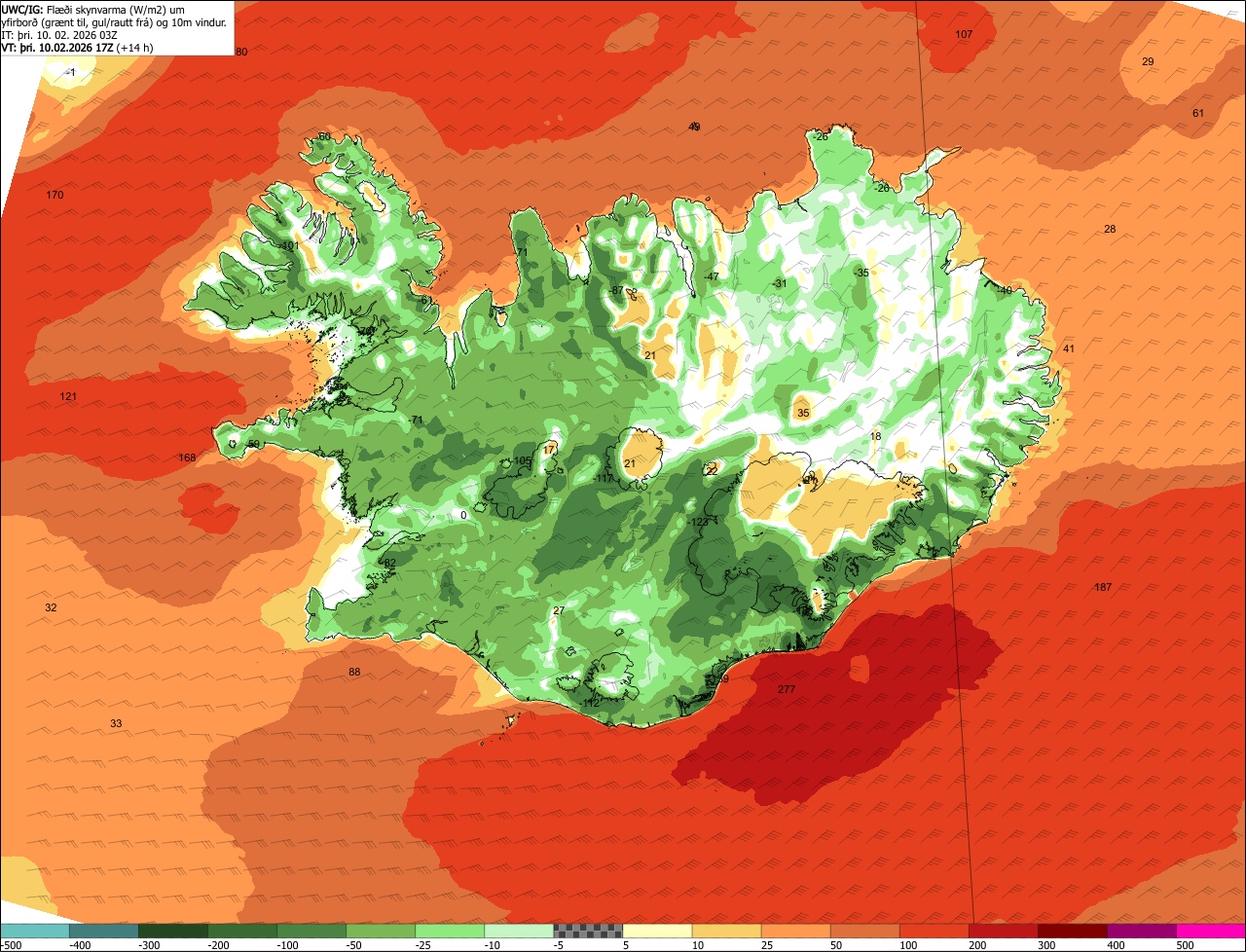The width and height of the screenshot is (1246, 952).
Task: Click the value -117 on the map
Action: click(x=604, y=478)
